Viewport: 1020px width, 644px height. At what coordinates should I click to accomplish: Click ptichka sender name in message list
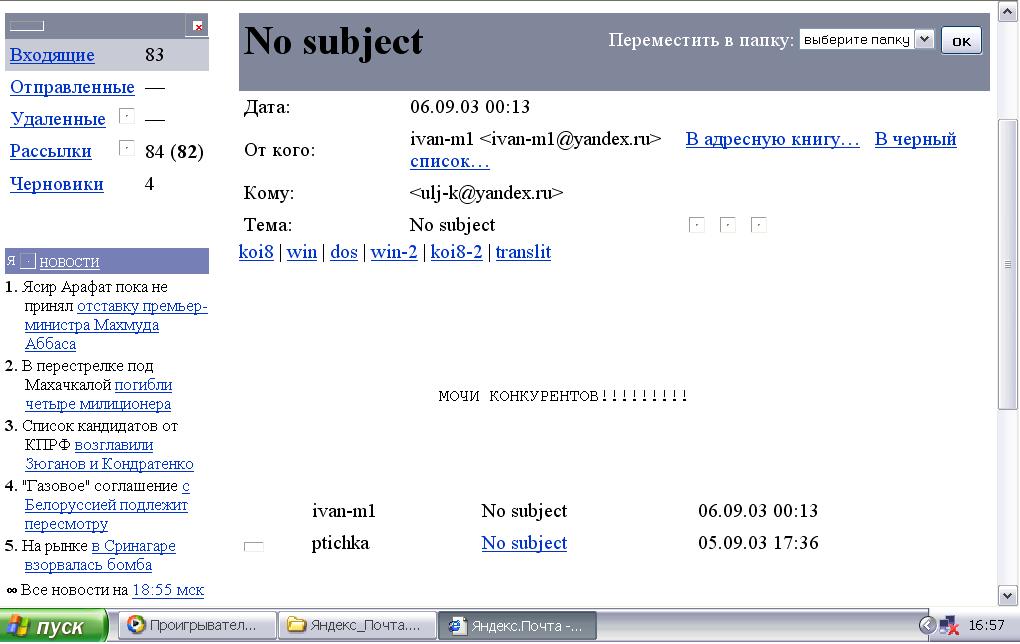340,543
